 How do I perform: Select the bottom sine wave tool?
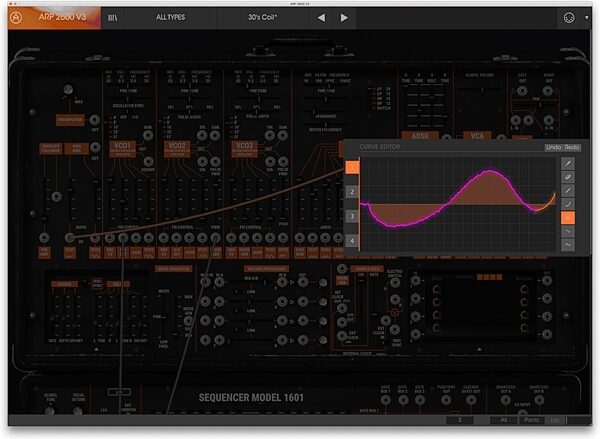tap(568, 245)
